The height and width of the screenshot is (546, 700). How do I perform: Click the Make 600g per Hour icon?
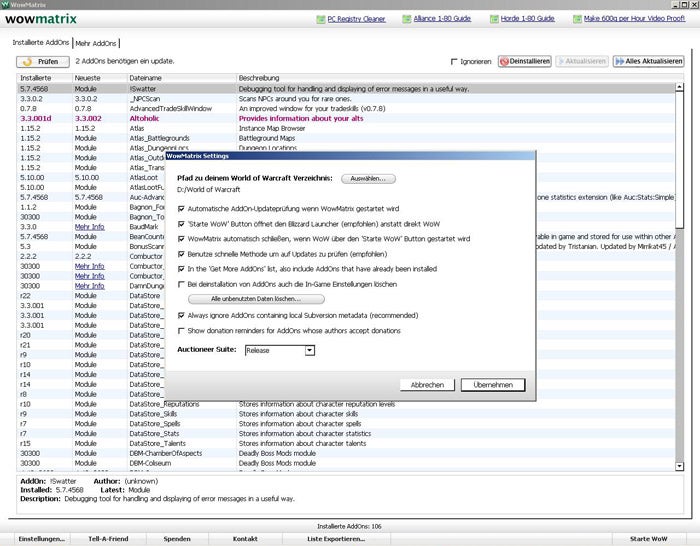[x=577, y=19]
